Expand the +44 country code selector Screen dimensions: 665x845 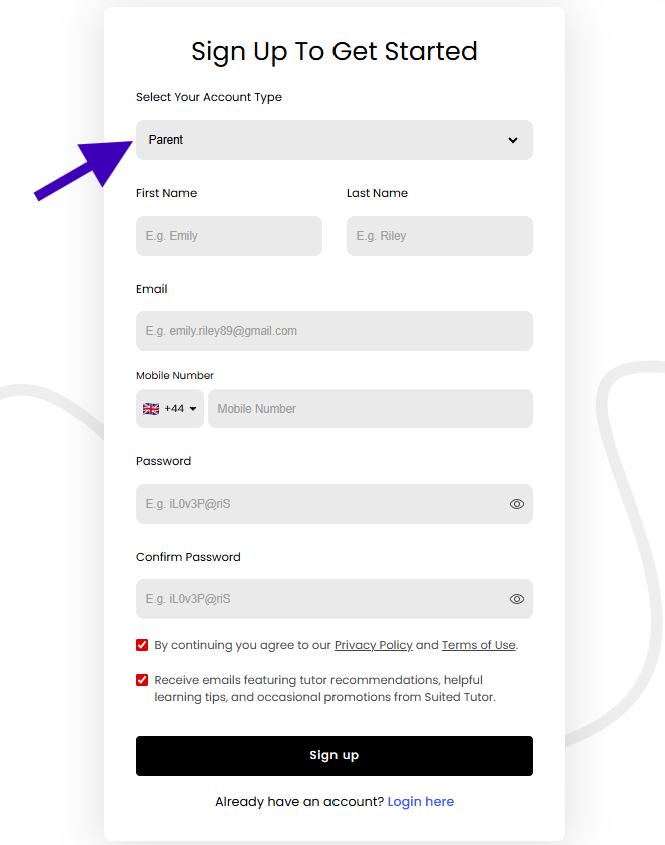tap(170, 409)
